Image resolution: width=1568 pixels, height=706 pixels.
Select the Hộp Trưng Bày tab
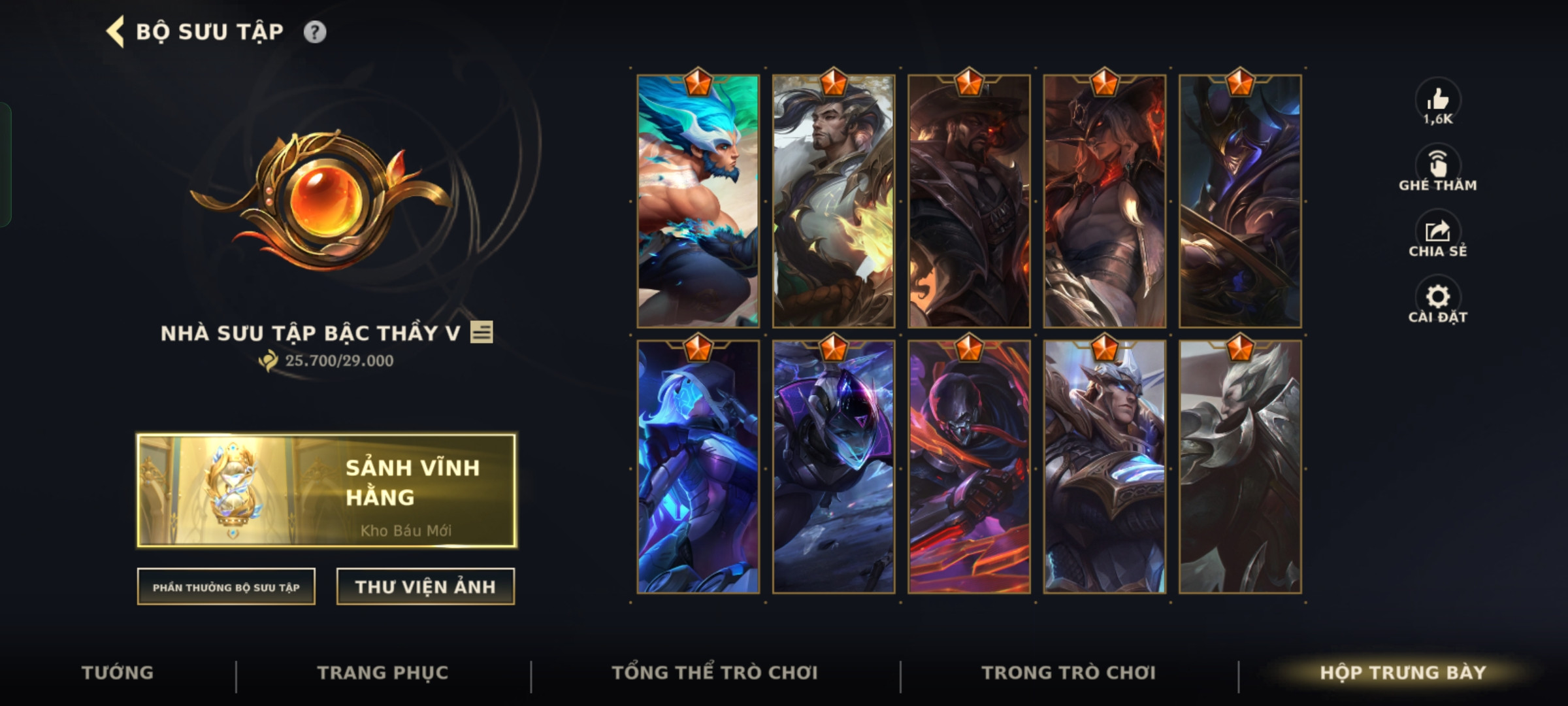point(1403,673)
